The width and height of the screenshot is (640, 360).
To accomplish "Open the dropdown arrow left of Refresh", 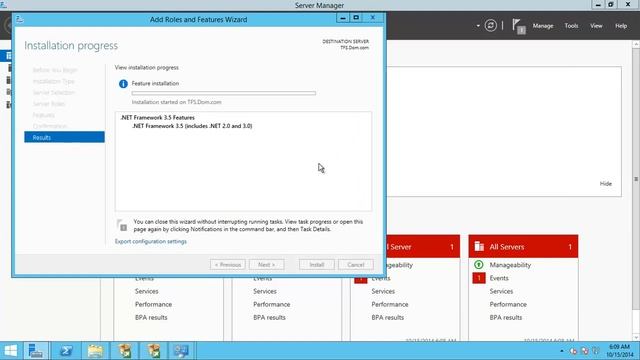I will click(478, 26).
